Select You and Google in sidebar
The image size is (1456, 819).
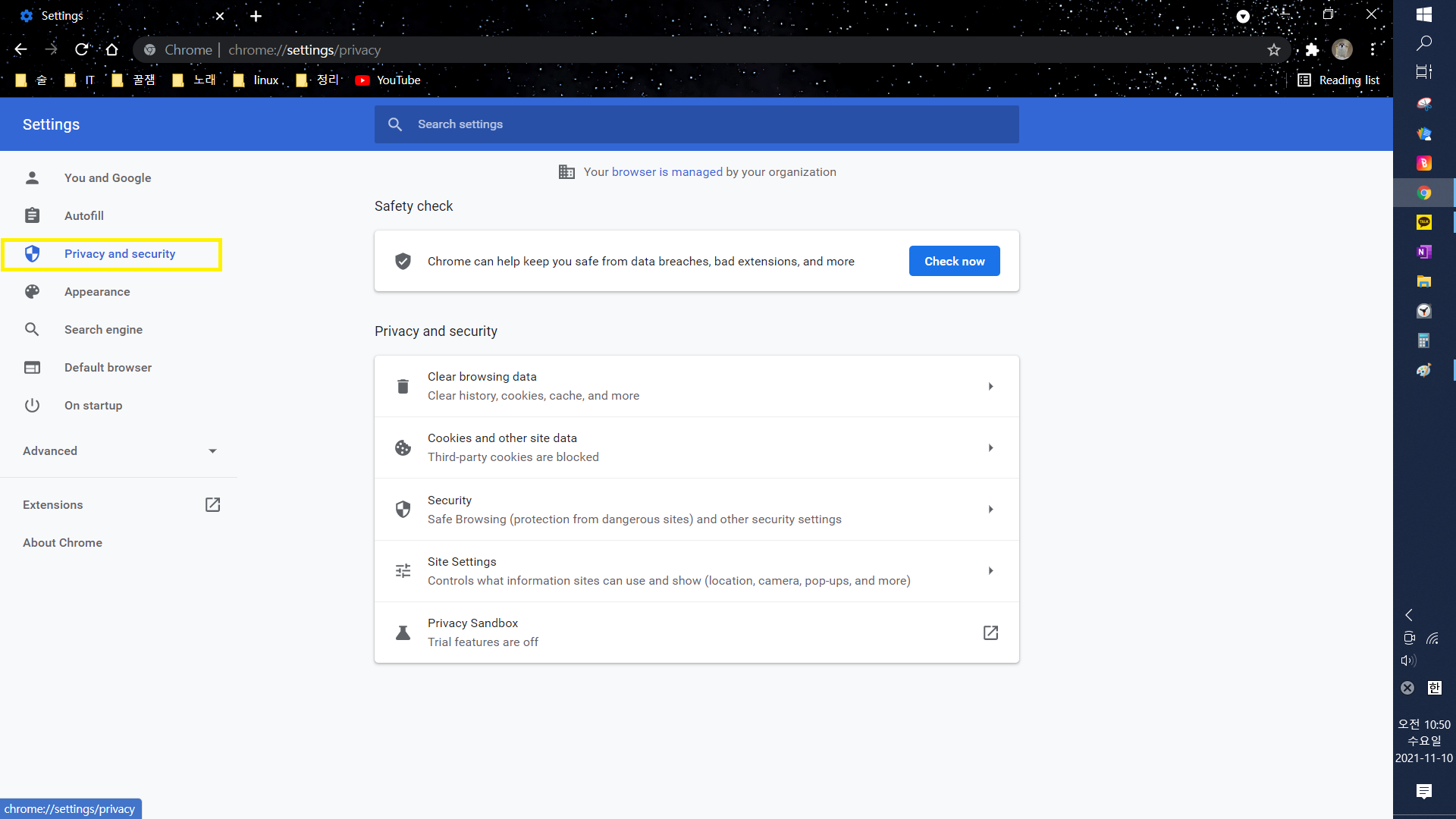click(108, 178)
